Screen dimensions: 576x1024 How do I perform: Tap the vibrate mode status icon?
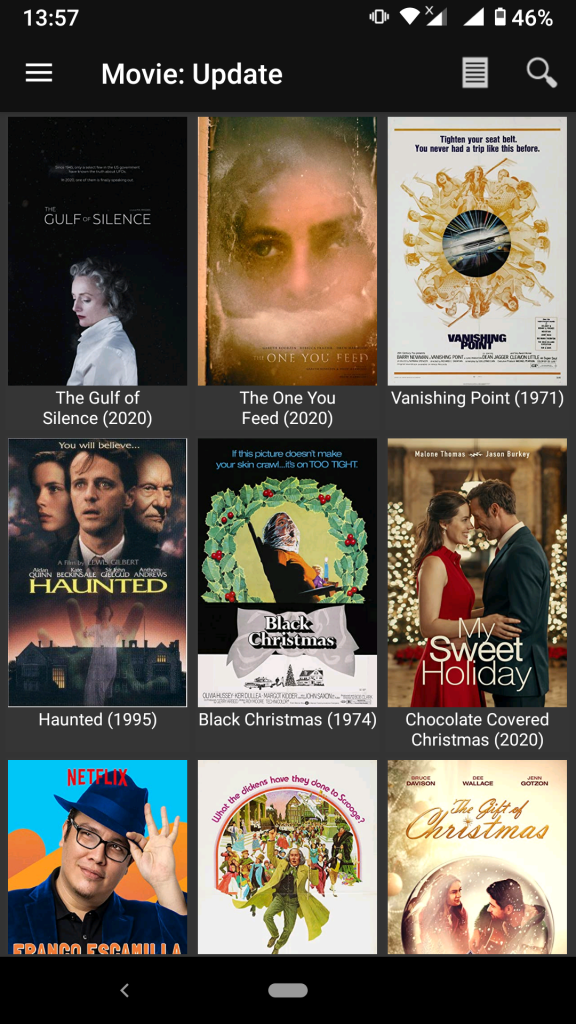coord(379,17)
